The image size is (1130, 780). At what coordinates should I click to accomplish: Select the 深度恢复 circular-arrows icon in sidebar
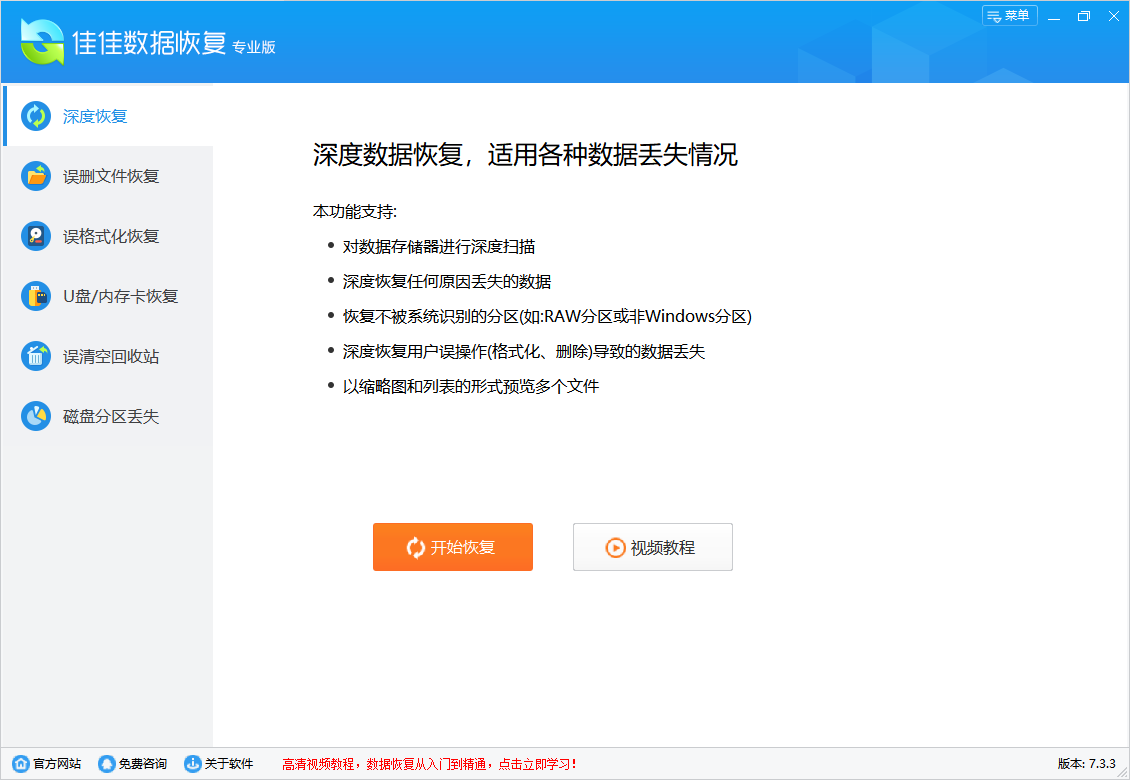(x=36, y=116)
